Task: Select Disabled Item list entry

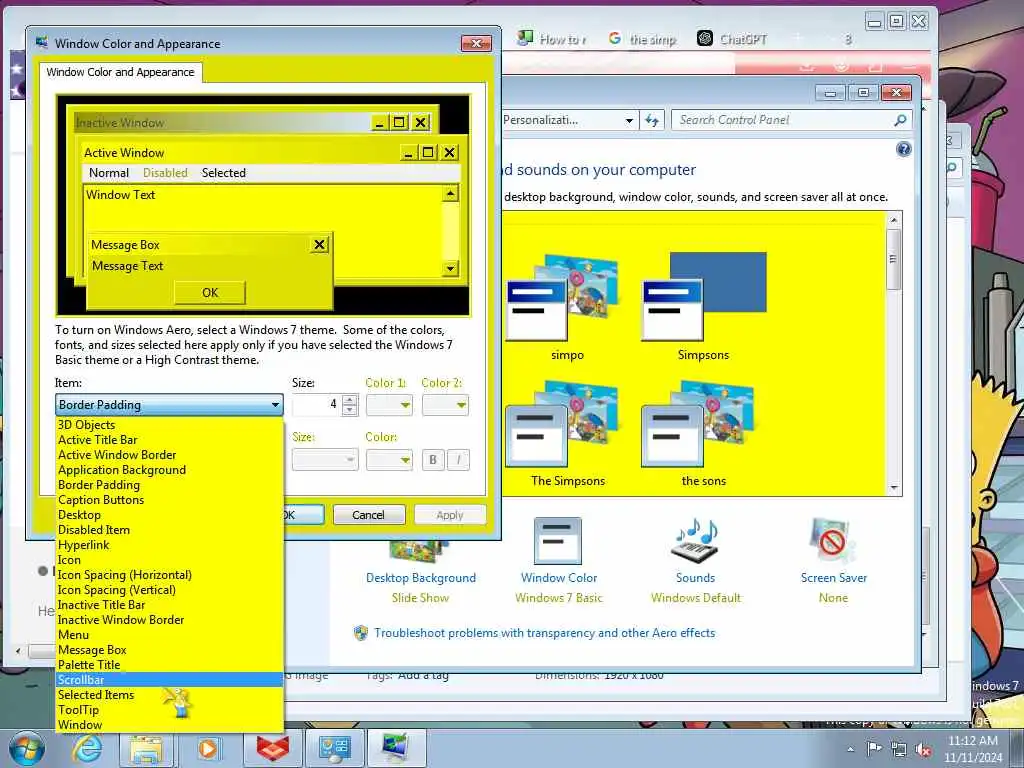Action: [x=169, y=530]
